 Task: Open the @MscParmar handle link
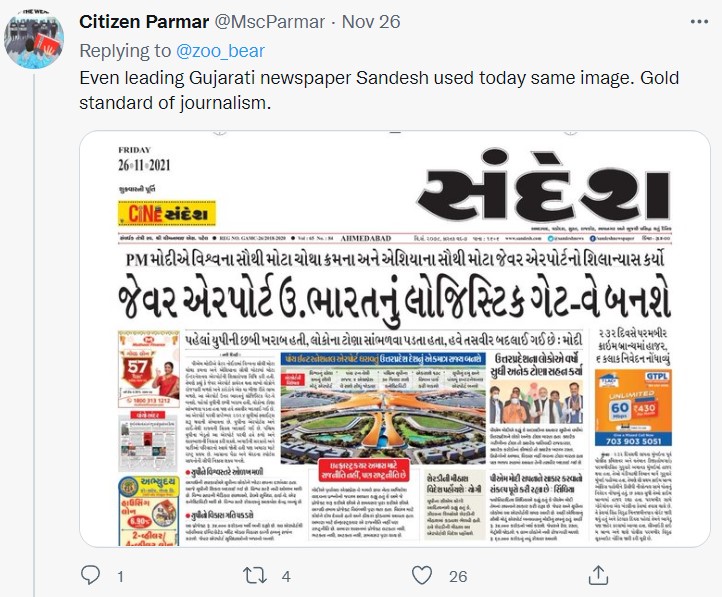tap(270, 22)
